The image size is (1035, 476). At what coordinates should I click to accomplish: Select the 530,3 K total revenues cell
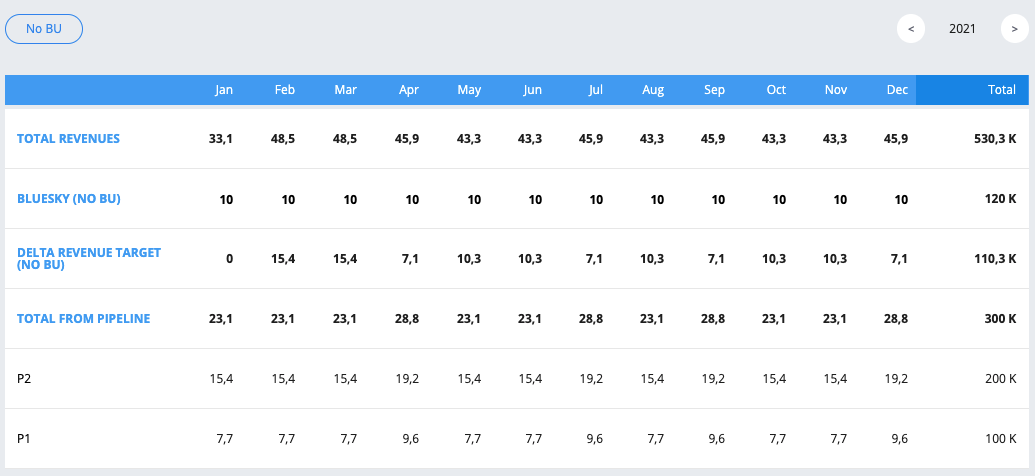point(995,139)
